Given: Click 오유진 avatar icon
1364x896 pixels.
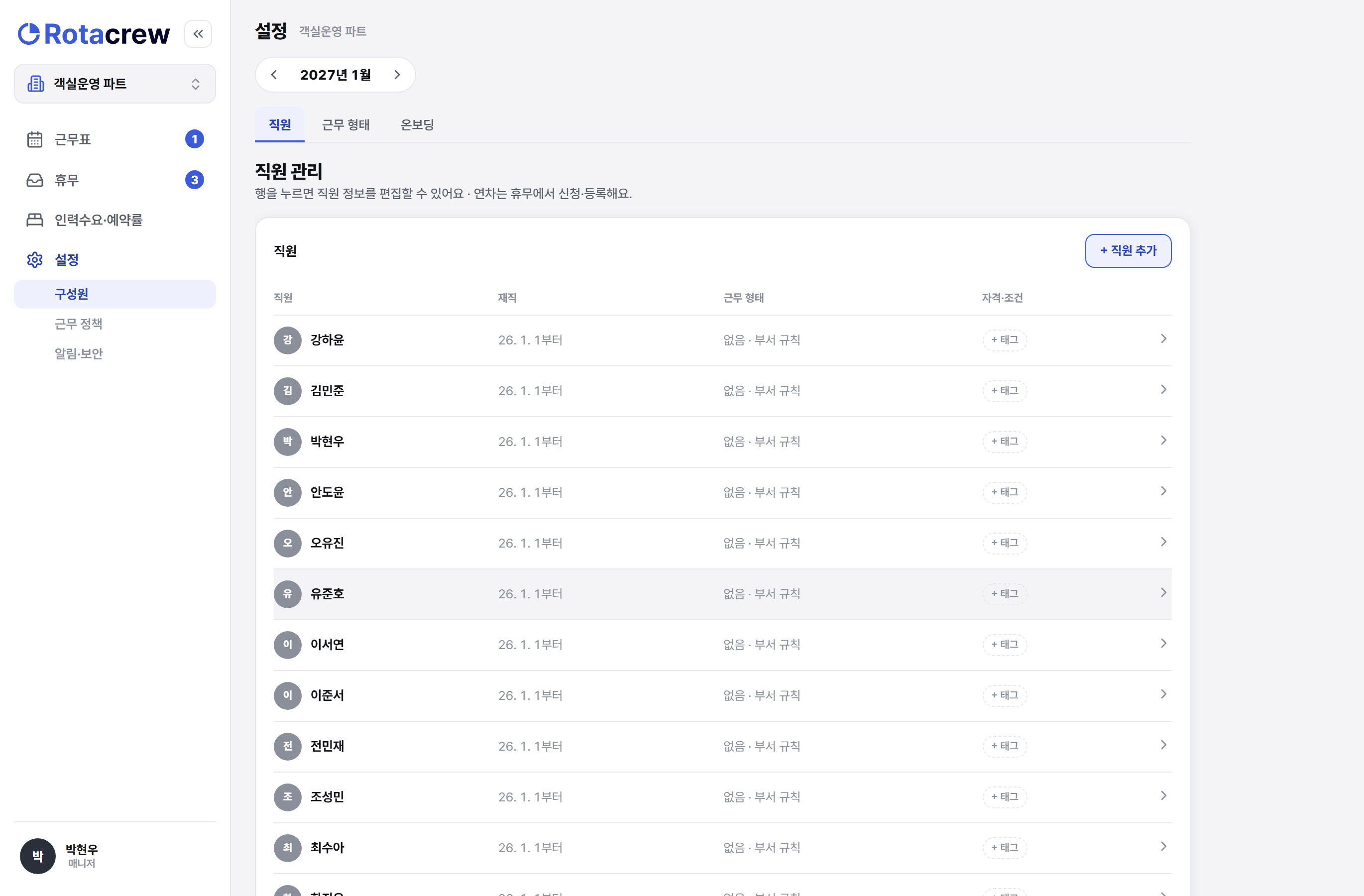Looking at the screenshot, I should click(x=288, y=543).
